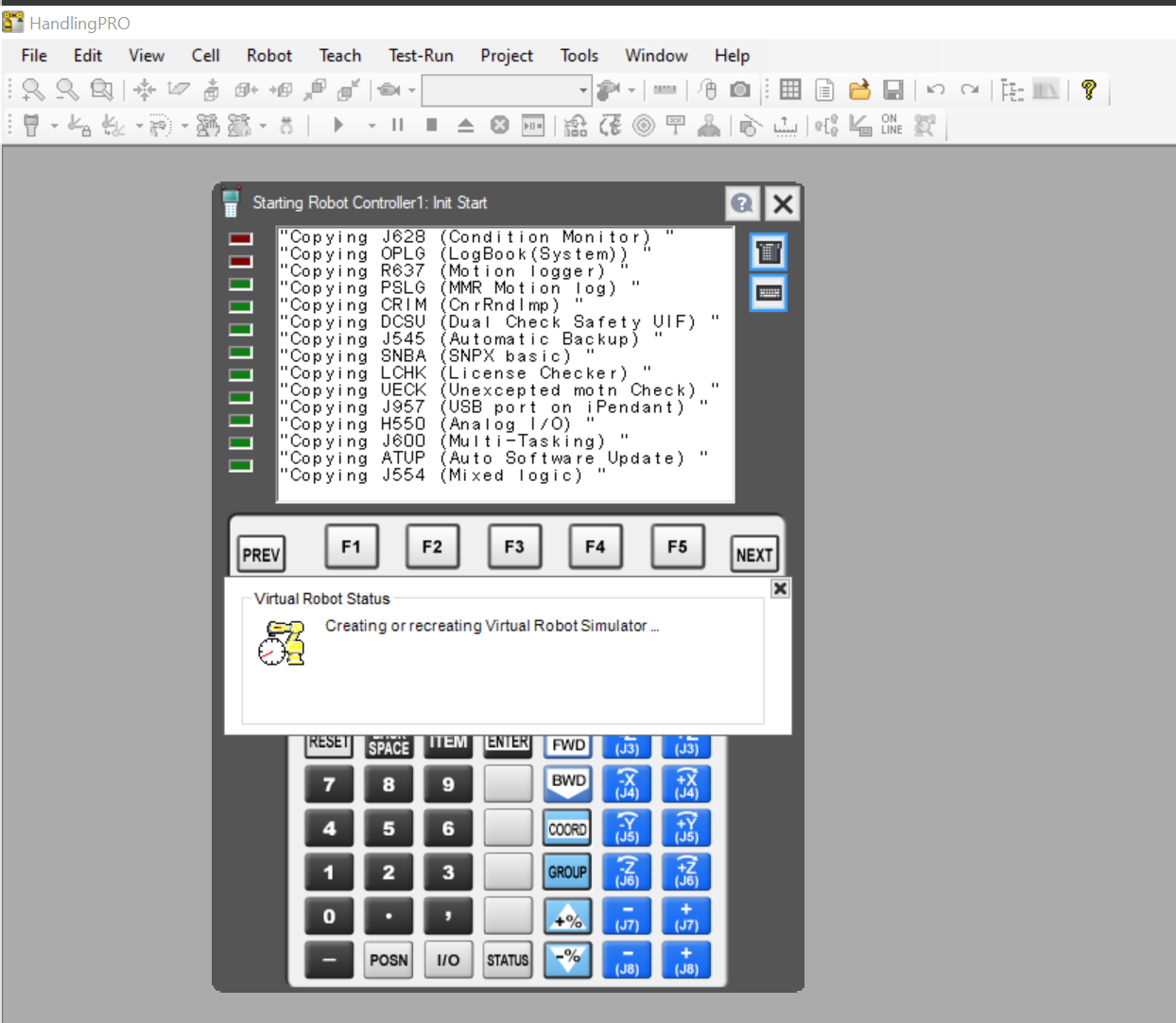The width and height of the screenshot is (1176, 1023).
Task: Click the Stop square toolbar button
Action: 432,125
